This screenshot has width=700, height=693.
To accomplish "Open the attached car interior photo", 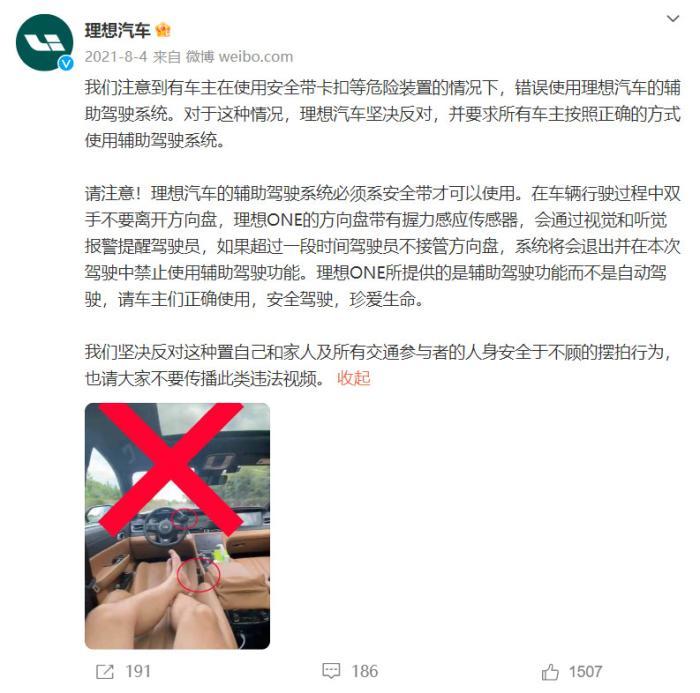I will coord(177,526).
